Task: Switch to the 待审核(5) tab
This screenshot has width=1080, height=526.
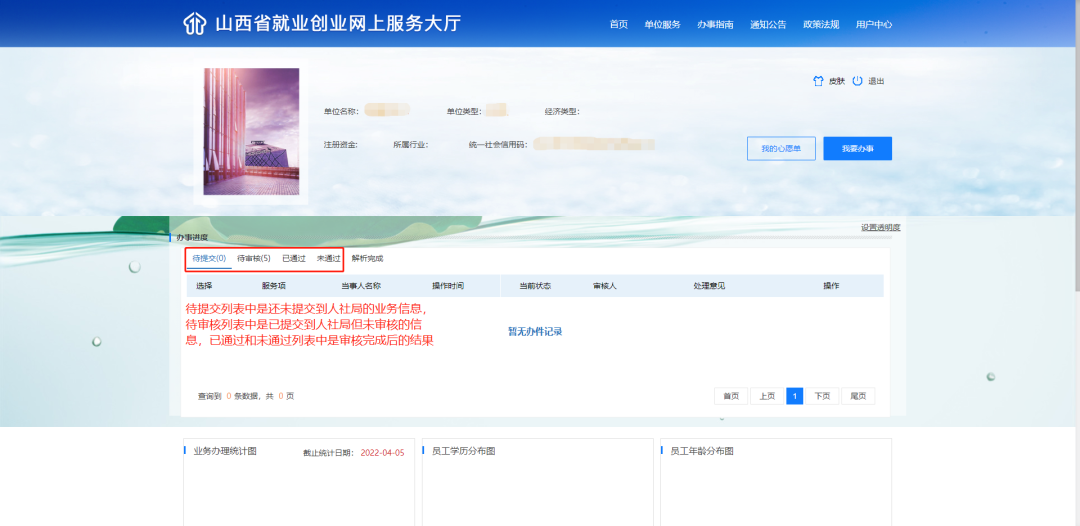Action: coord(254,259)
